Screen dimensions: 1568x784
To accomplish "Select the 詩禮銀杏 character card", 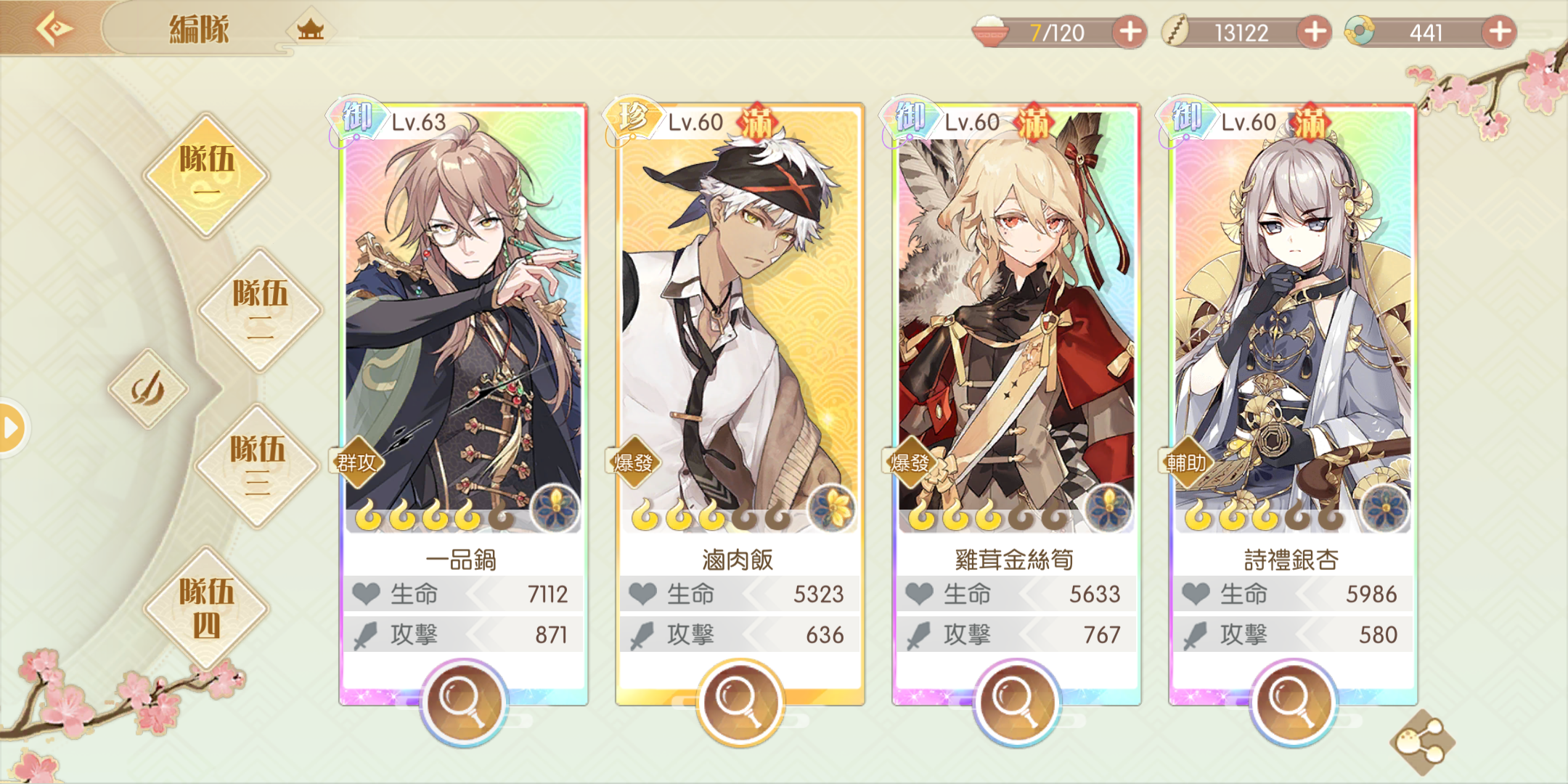I will click(x=1293, y=403).
